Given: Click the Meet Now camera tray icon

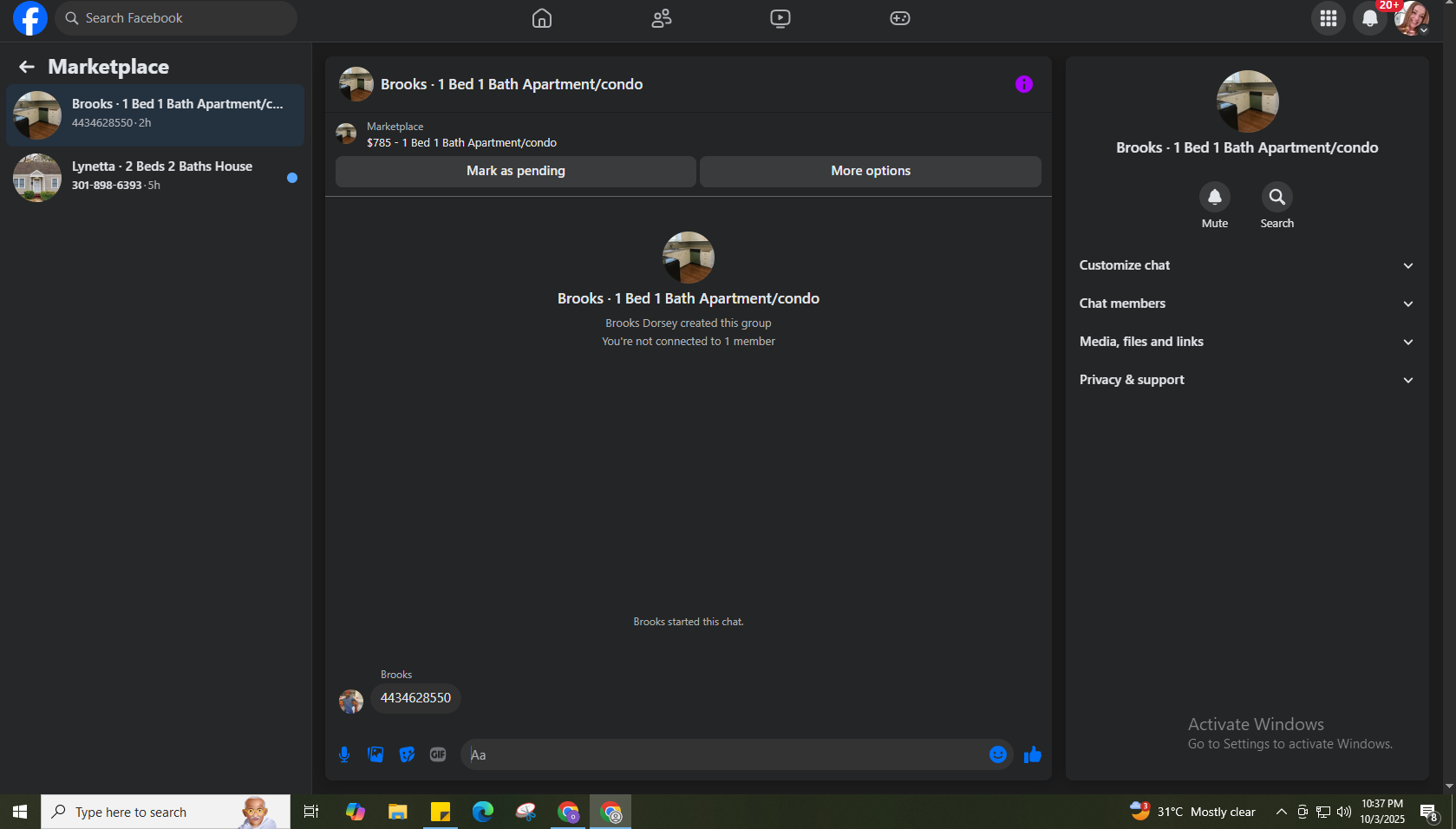Looking at the screenshot, I should click(x=1303, y=812).
